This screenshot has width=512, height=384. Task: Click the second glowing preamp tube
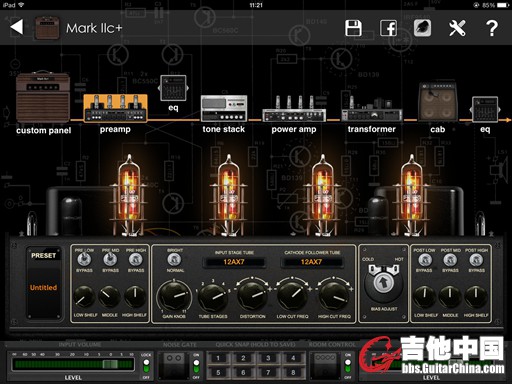(229, 195)
